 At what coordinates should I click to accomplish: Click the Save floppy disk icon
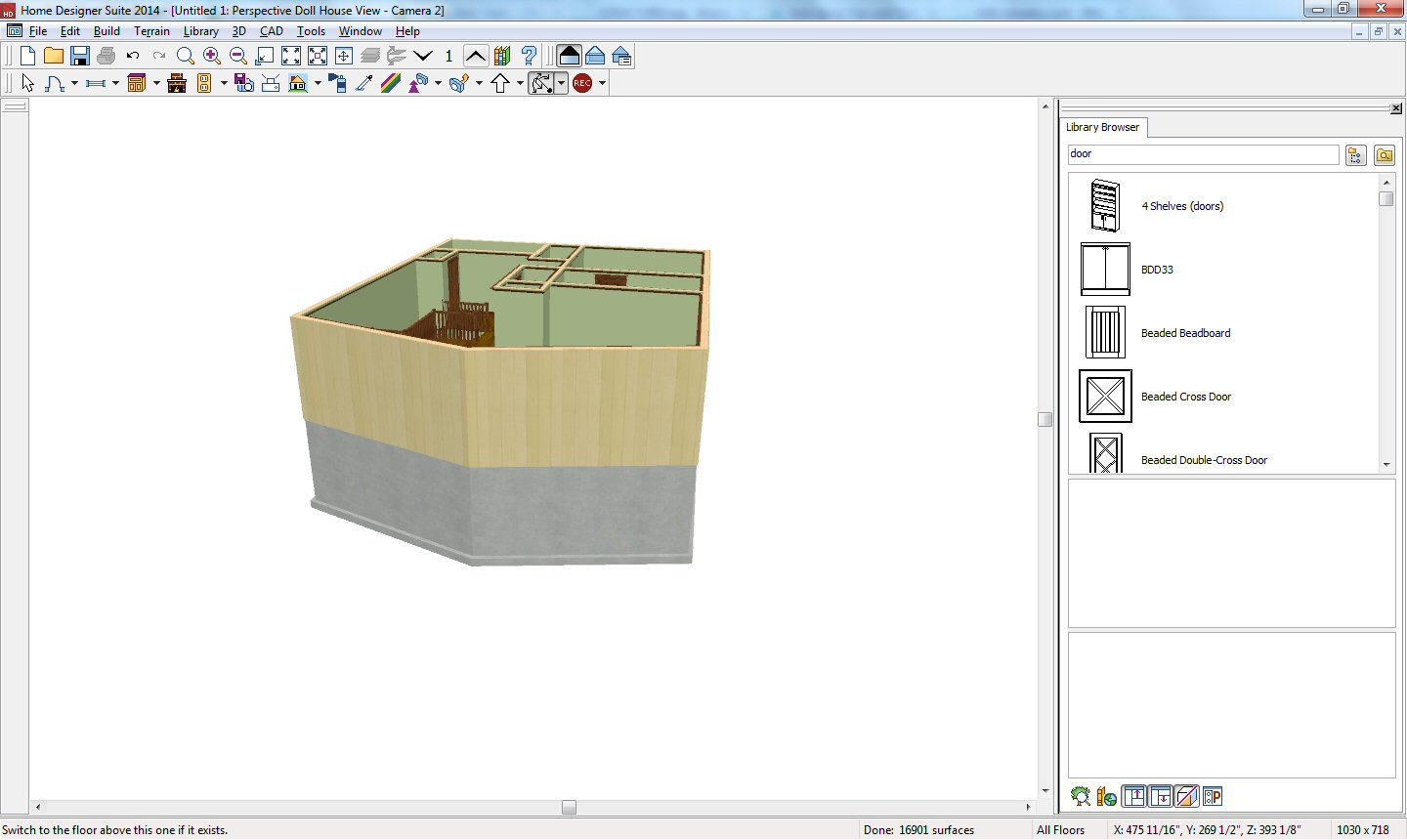[x=80, y=57]
